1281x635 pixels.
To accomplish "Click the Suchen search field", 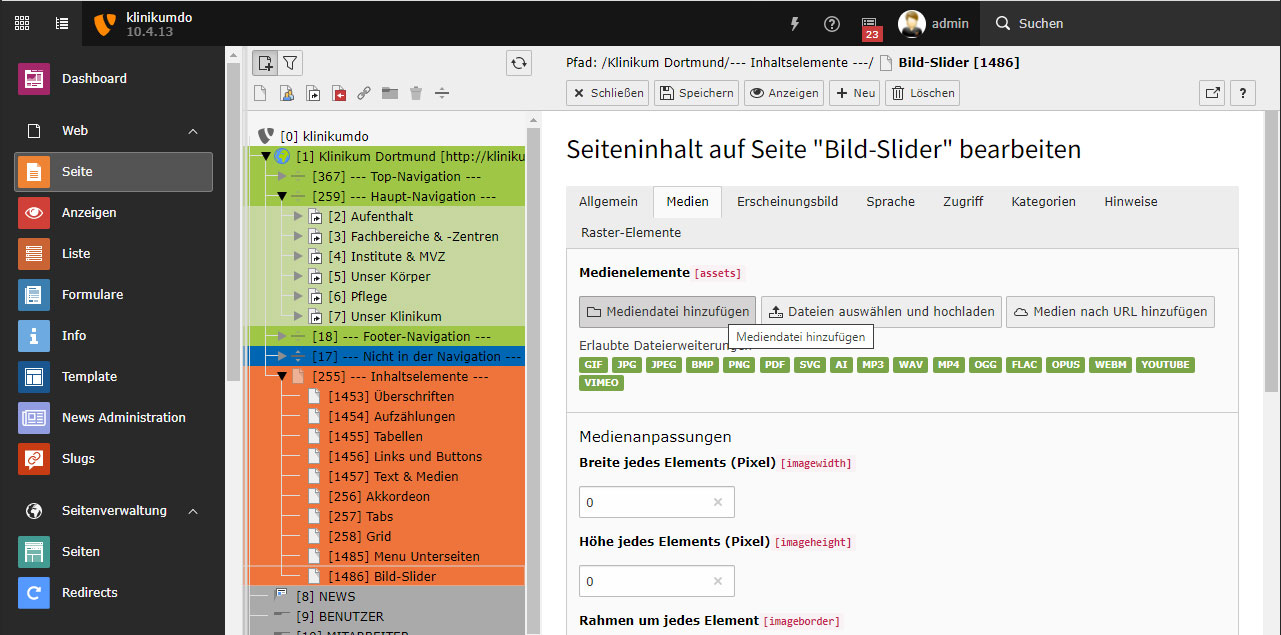I will pyautogui.click(x=1040, y=24).
